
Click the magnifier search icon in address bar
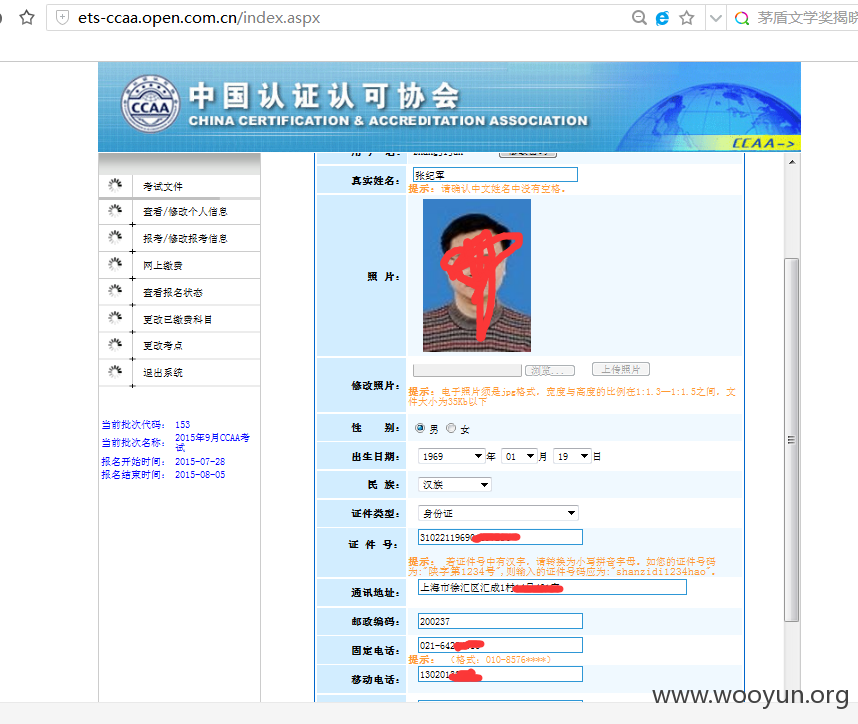pyautogui.click(x=639, y=18)
